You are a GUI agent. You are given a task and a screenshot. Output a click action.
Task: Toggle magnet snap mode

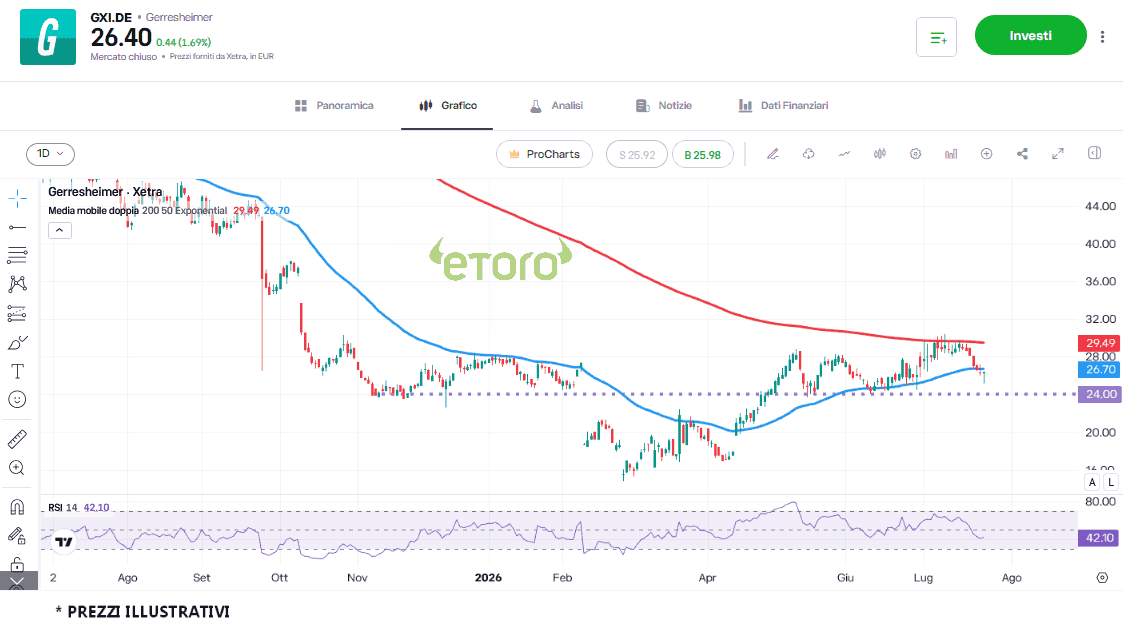(x=17, y=507)
